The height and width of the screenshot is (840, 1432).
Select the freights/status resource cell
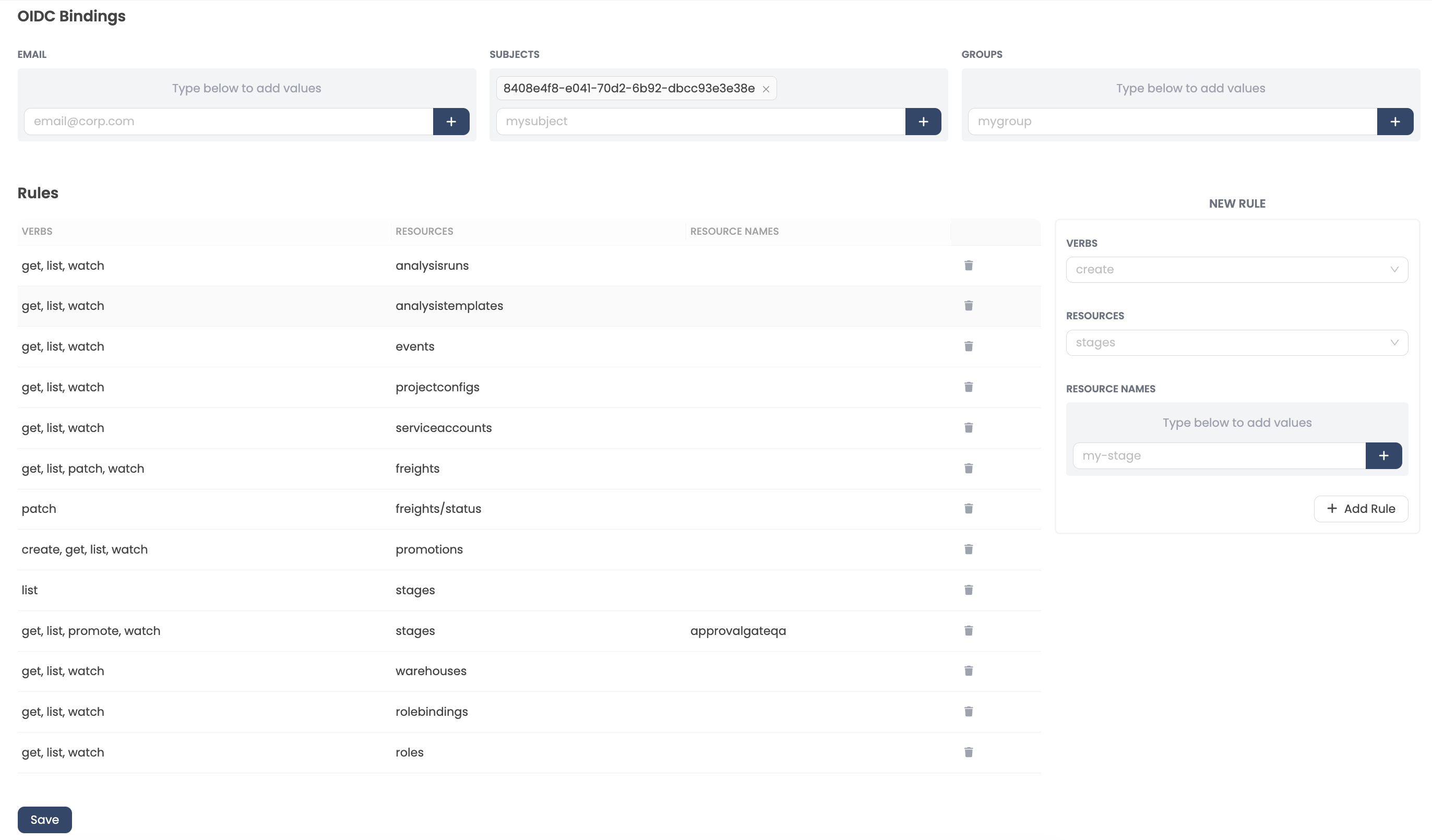click(x=438, y=509)
